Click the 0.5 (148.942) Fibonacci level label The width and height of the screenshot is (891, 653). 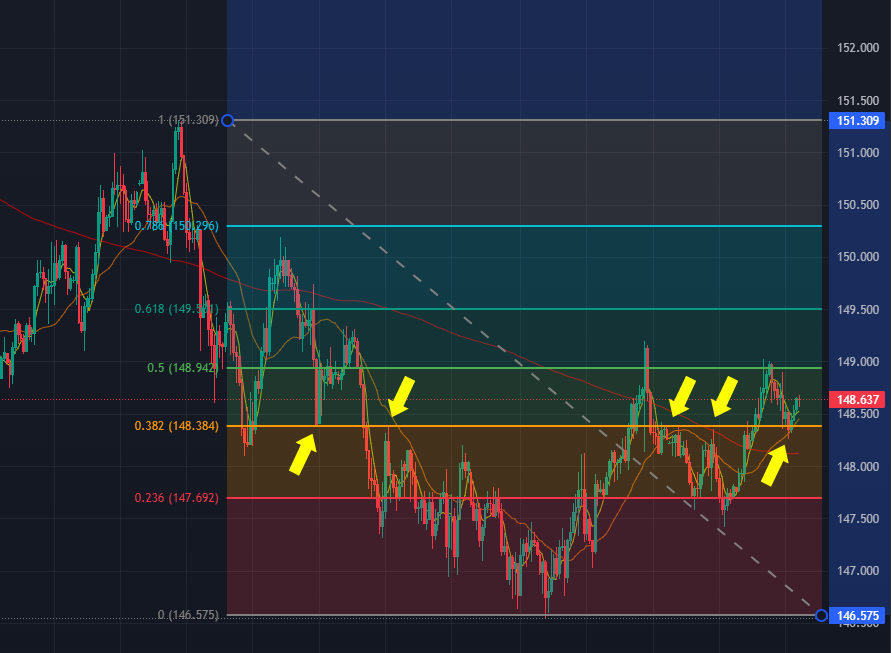(182, 368)
